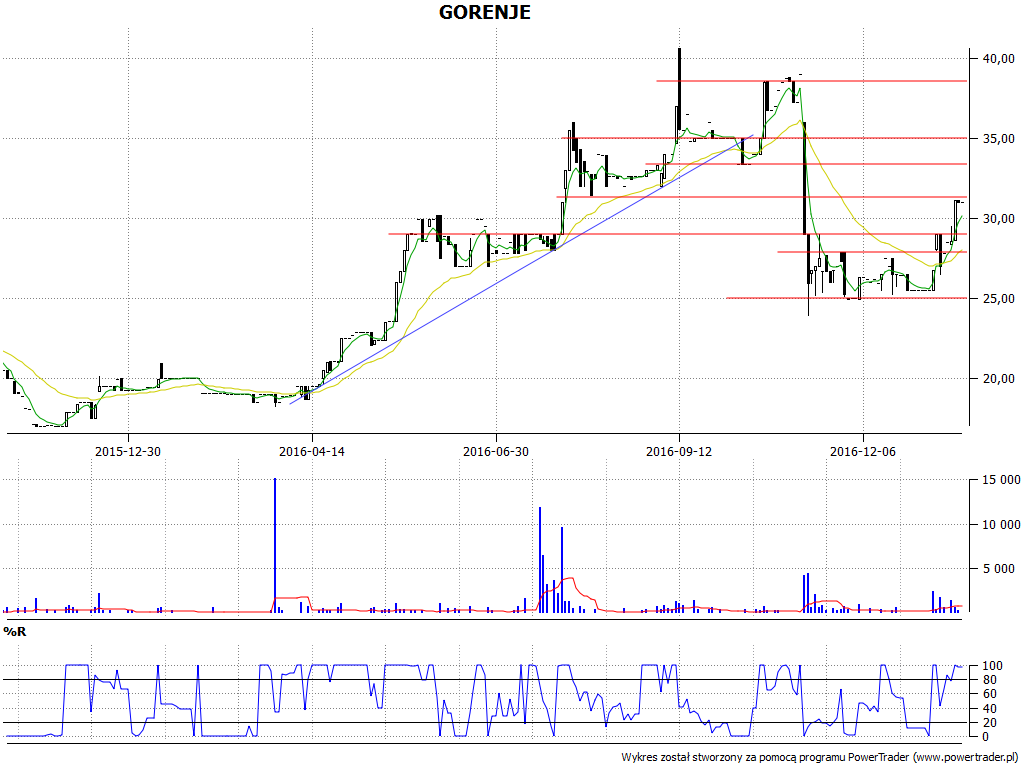The height and width of the screenshot is (768, 1024).
Task: Click the blue ascending trend line
Action: pyautogui.click(x=522, y=269)
